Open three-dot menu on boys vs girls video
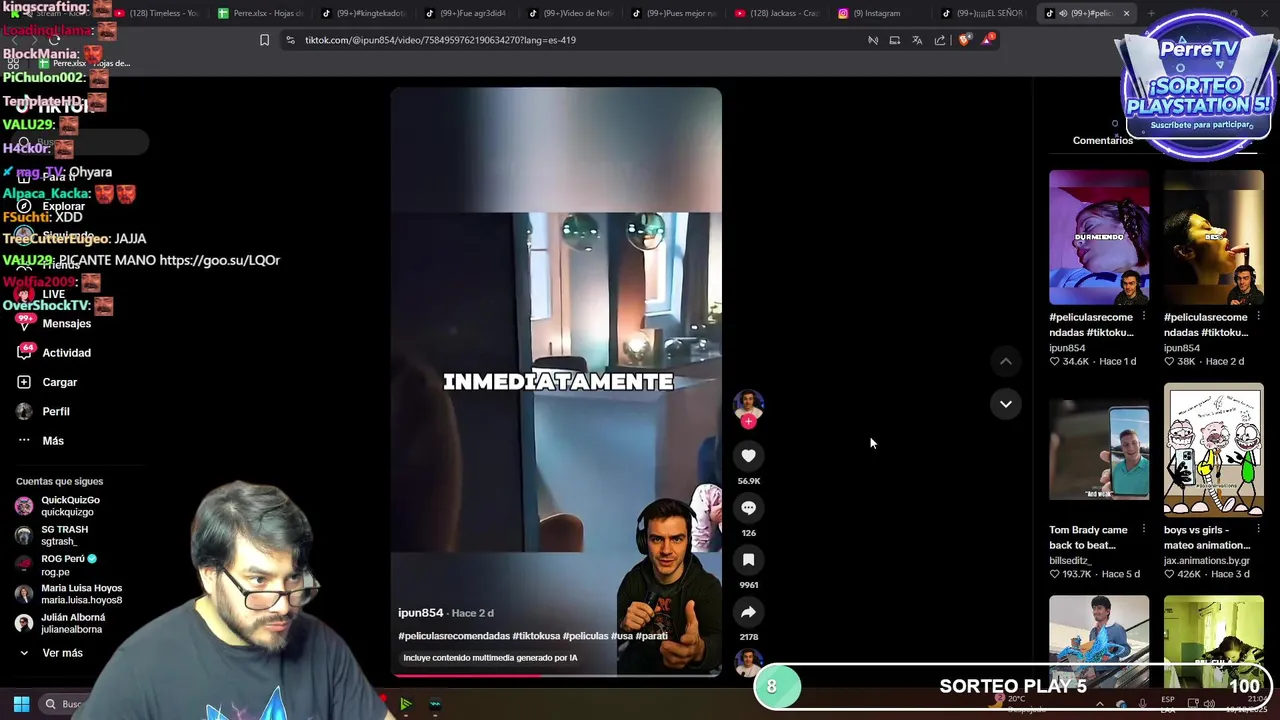This screenshot has height=720, width=1280. point(1258,530)
